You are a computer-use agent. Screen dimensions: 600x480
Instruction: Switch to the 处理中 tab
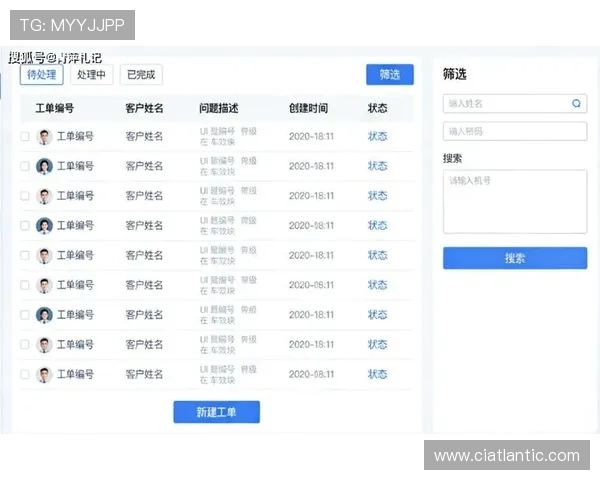91,75
